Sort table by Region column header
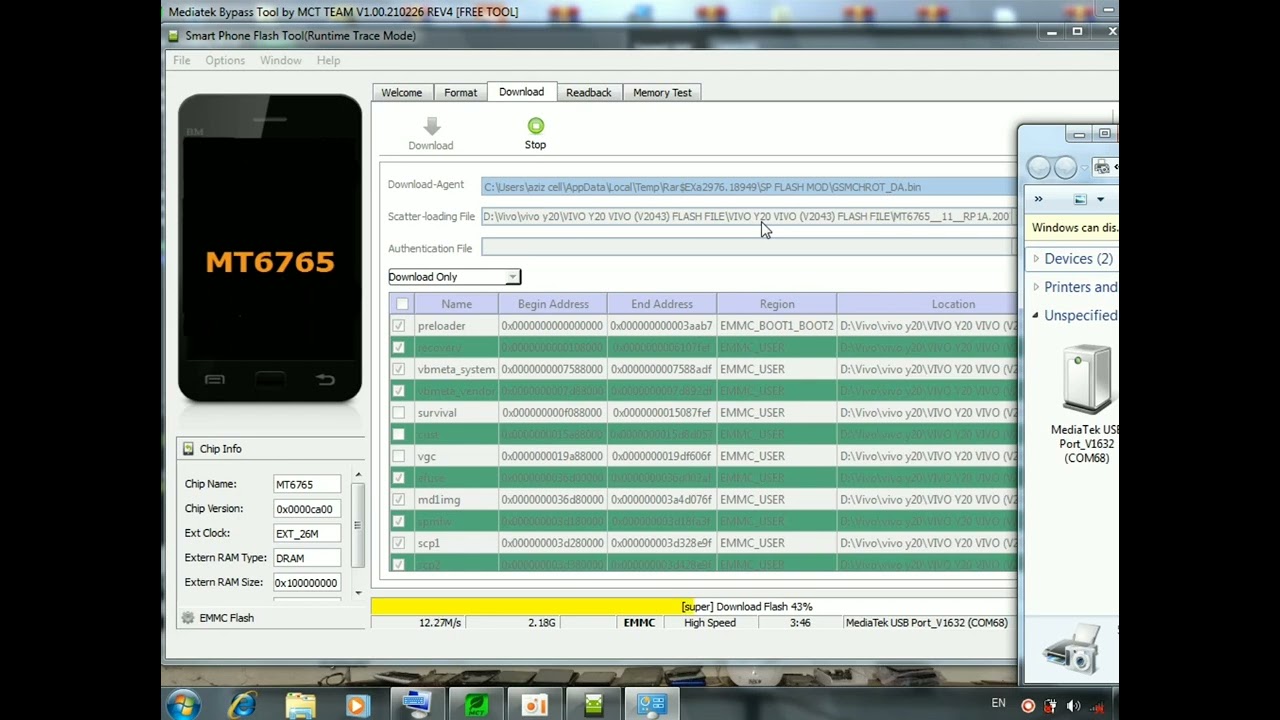The image size is (1280, 720). pyautogui.click(x=777, y=304)
